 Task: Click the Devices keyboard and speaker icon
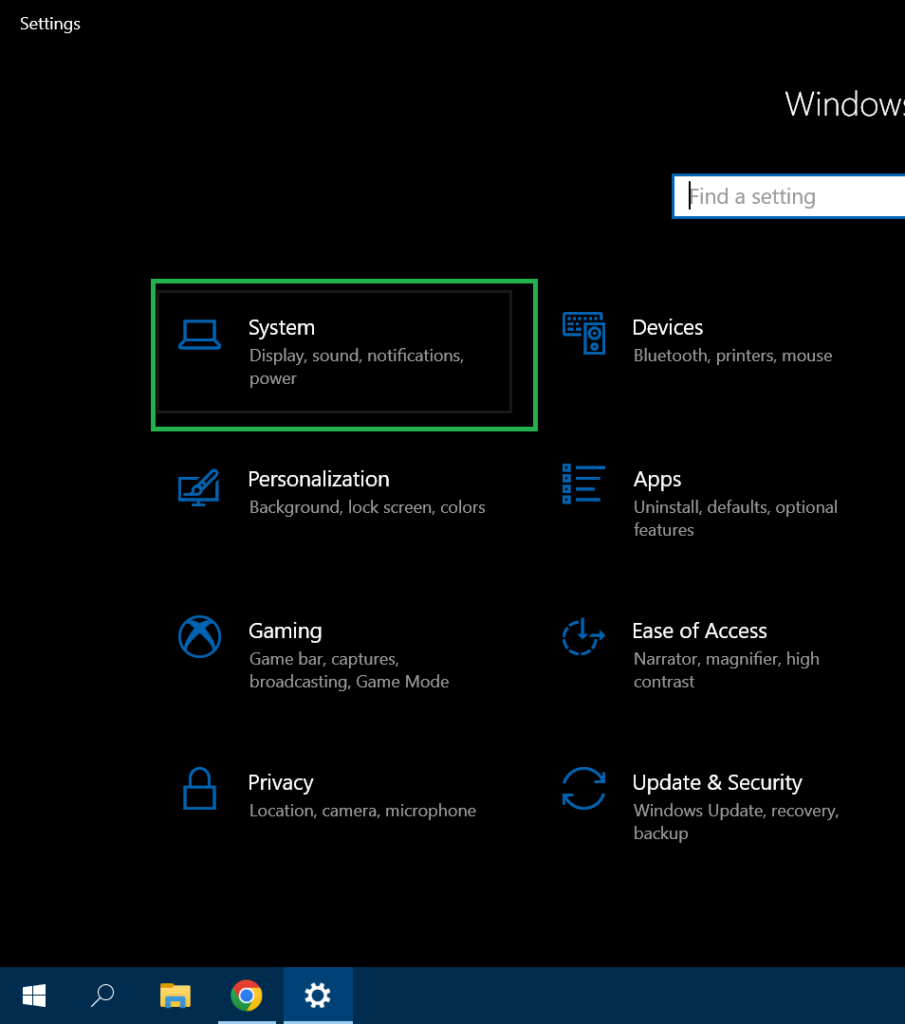(584, 333)
